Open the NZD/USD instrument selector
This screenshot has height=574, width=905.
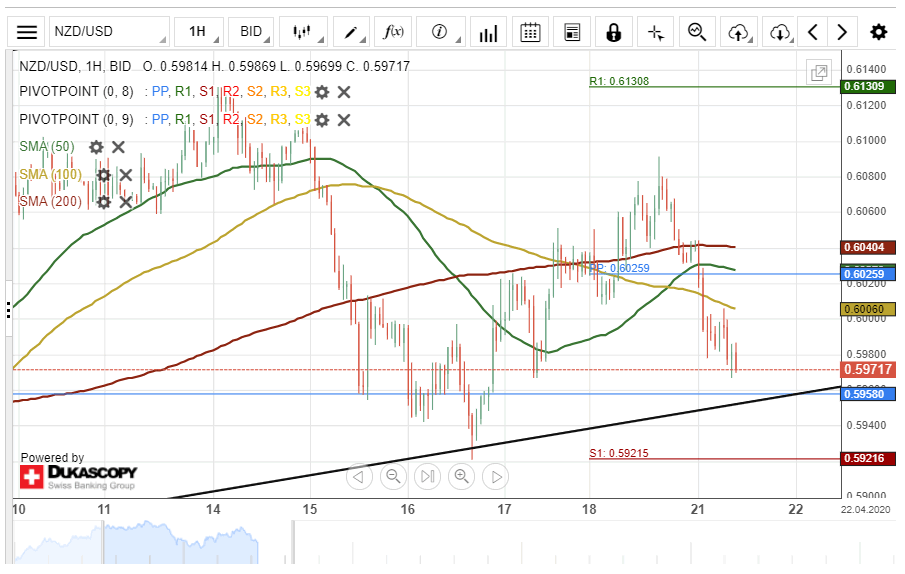[109, 32]
